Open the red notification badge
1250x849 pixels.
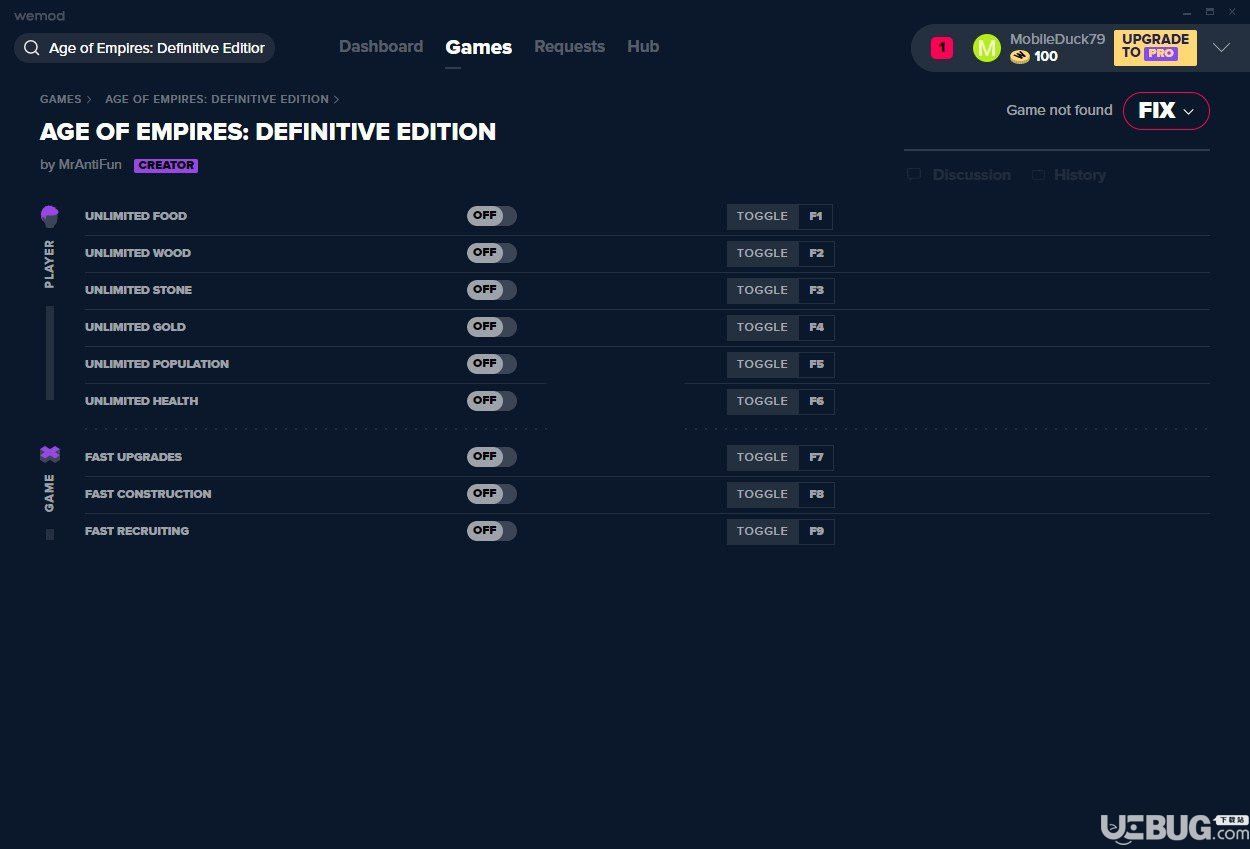pos(942,47)
